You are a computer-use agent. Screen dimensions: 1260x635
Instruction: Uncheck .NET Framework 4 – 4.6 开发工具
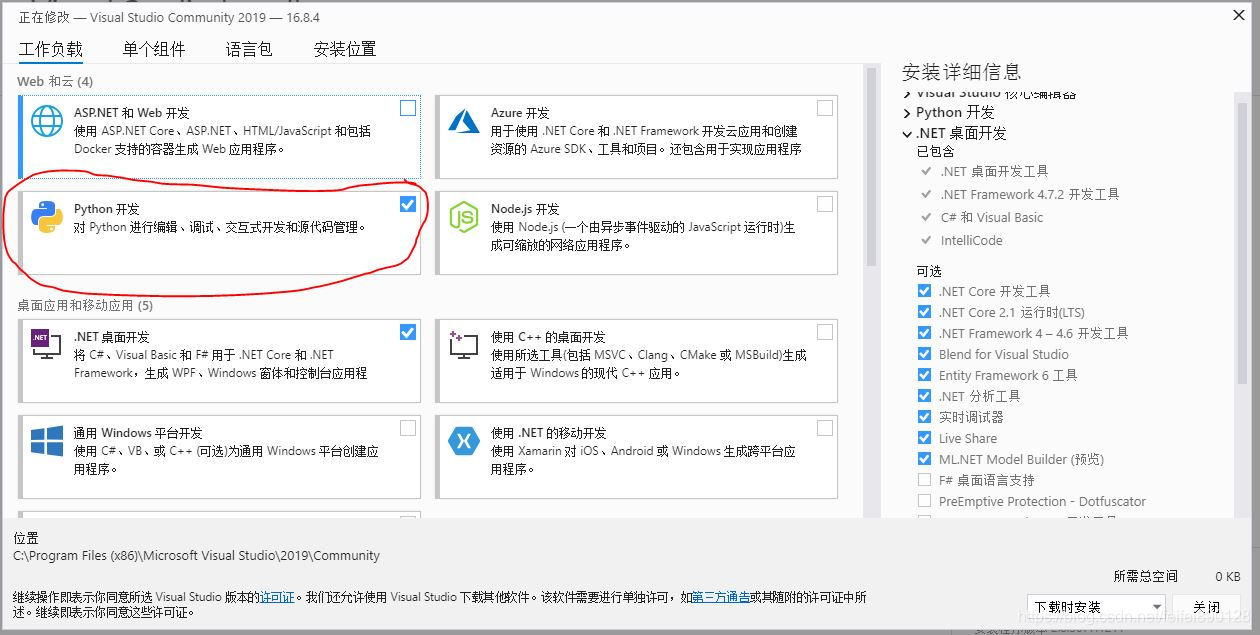pos(924,333)
